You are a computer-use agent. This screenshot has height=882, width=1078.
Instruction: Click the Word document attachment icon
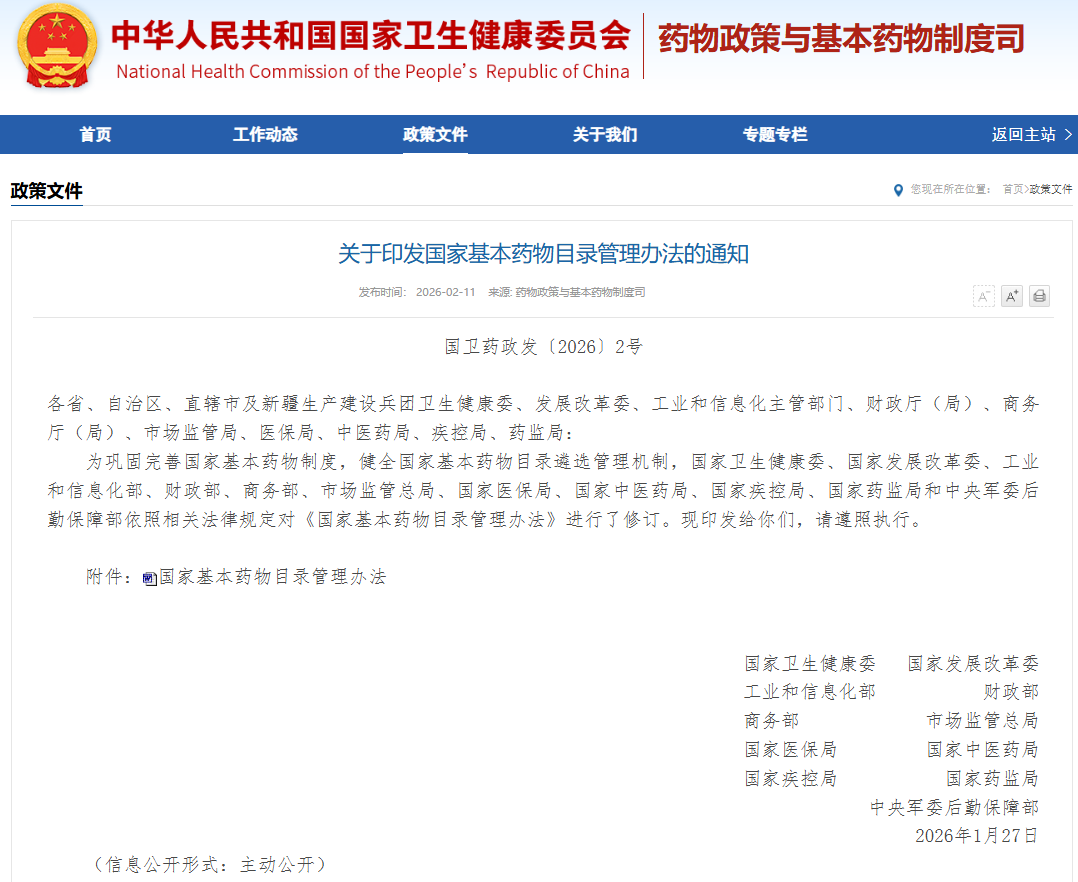click(150, 578)
